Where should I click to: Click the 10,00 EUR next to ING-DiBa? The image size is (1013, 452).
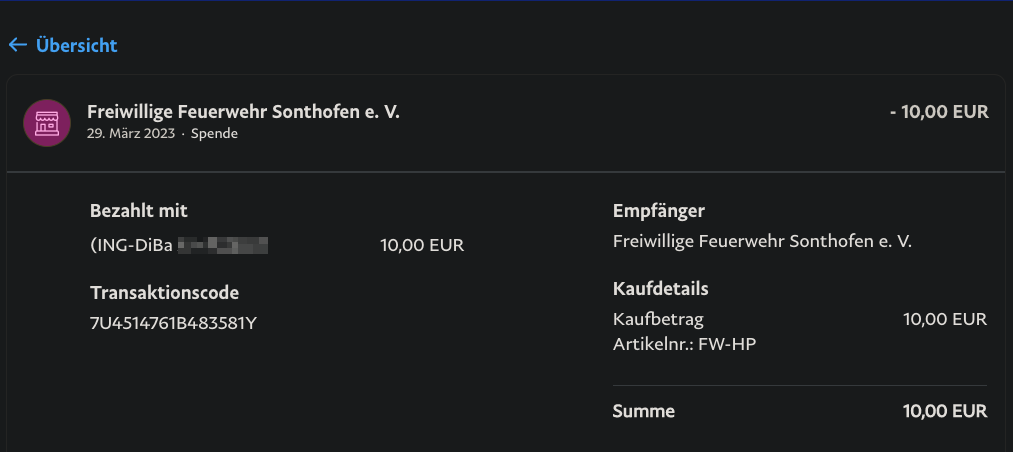point(422,245)
